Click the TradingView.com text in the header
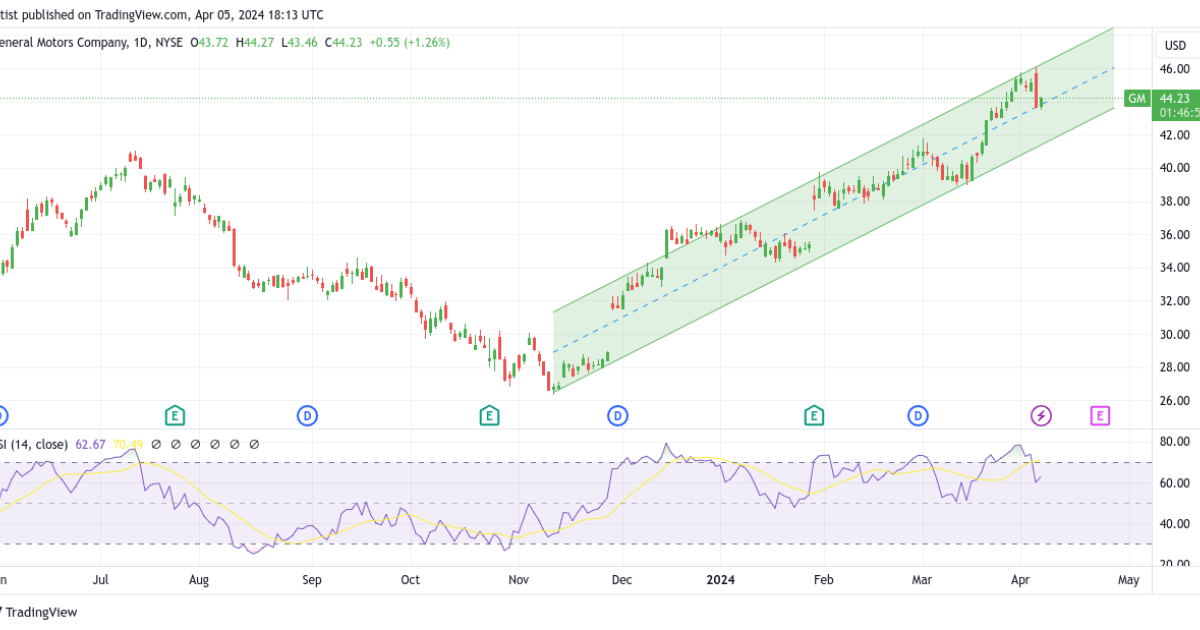Viewport: 1200px width, 630px height. tap(140, 15)
